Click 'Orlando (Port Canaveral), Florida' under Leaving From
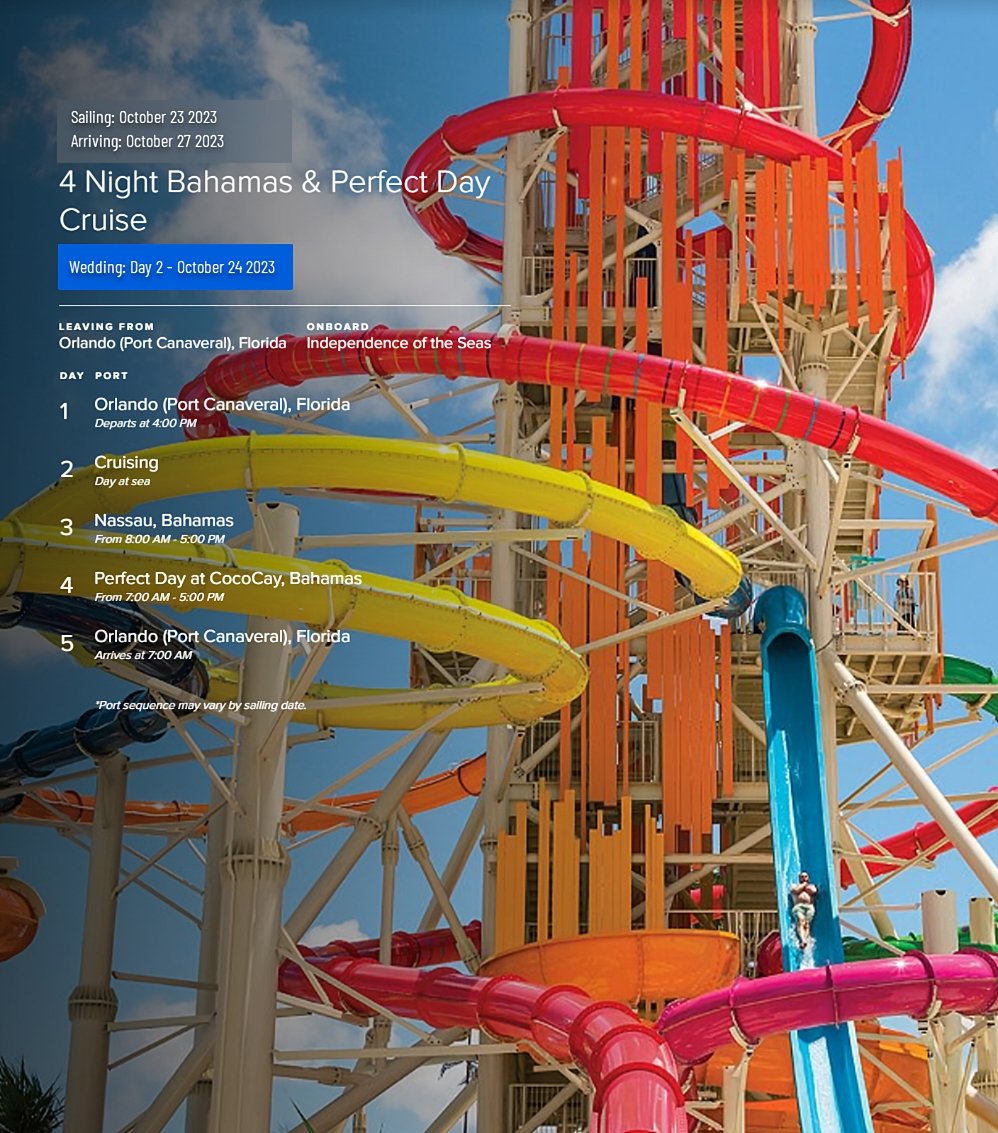 pos(173,343)
